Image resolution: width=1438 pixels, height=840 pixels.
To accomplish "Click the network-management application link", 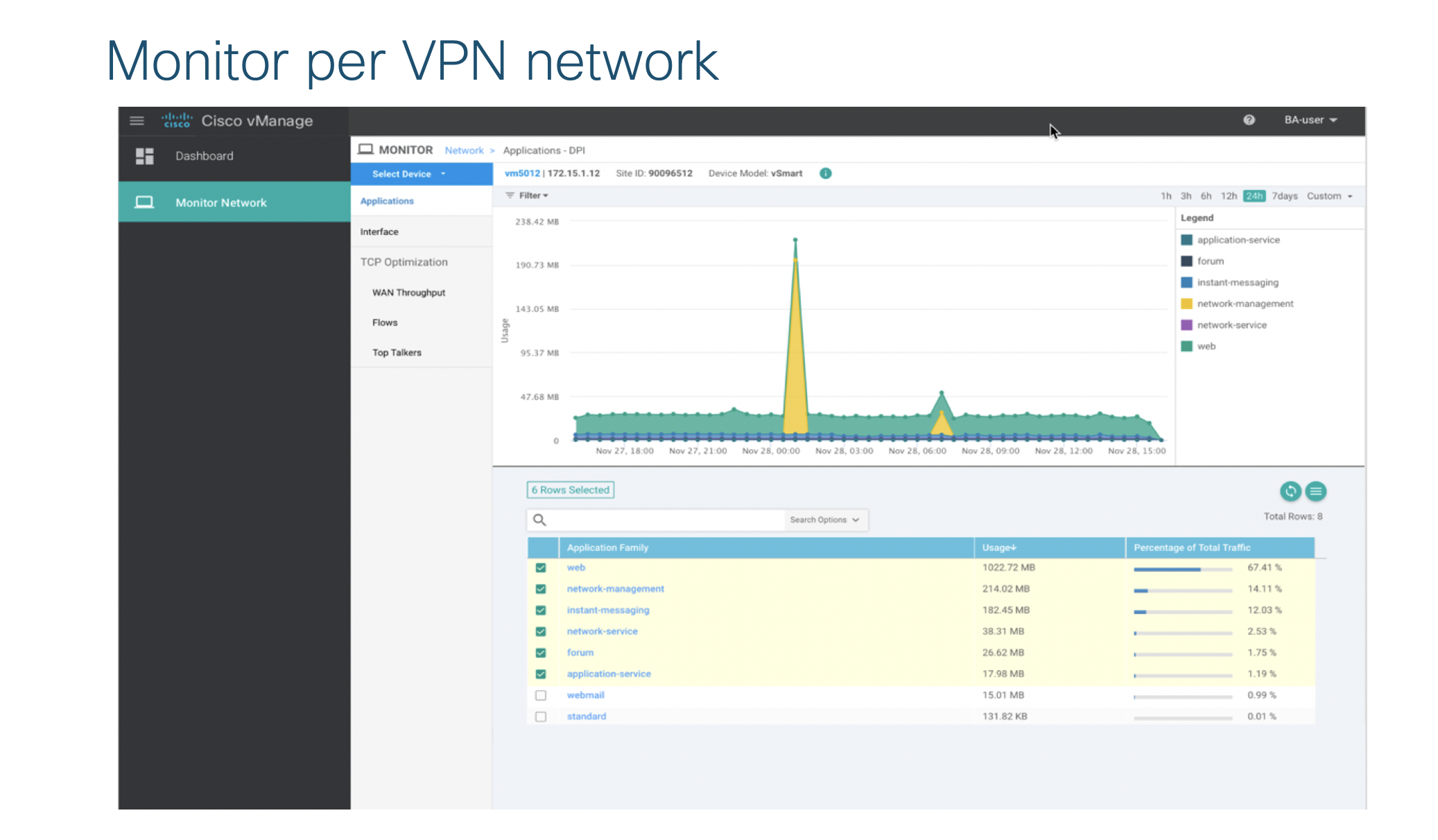I will point(615,589).
